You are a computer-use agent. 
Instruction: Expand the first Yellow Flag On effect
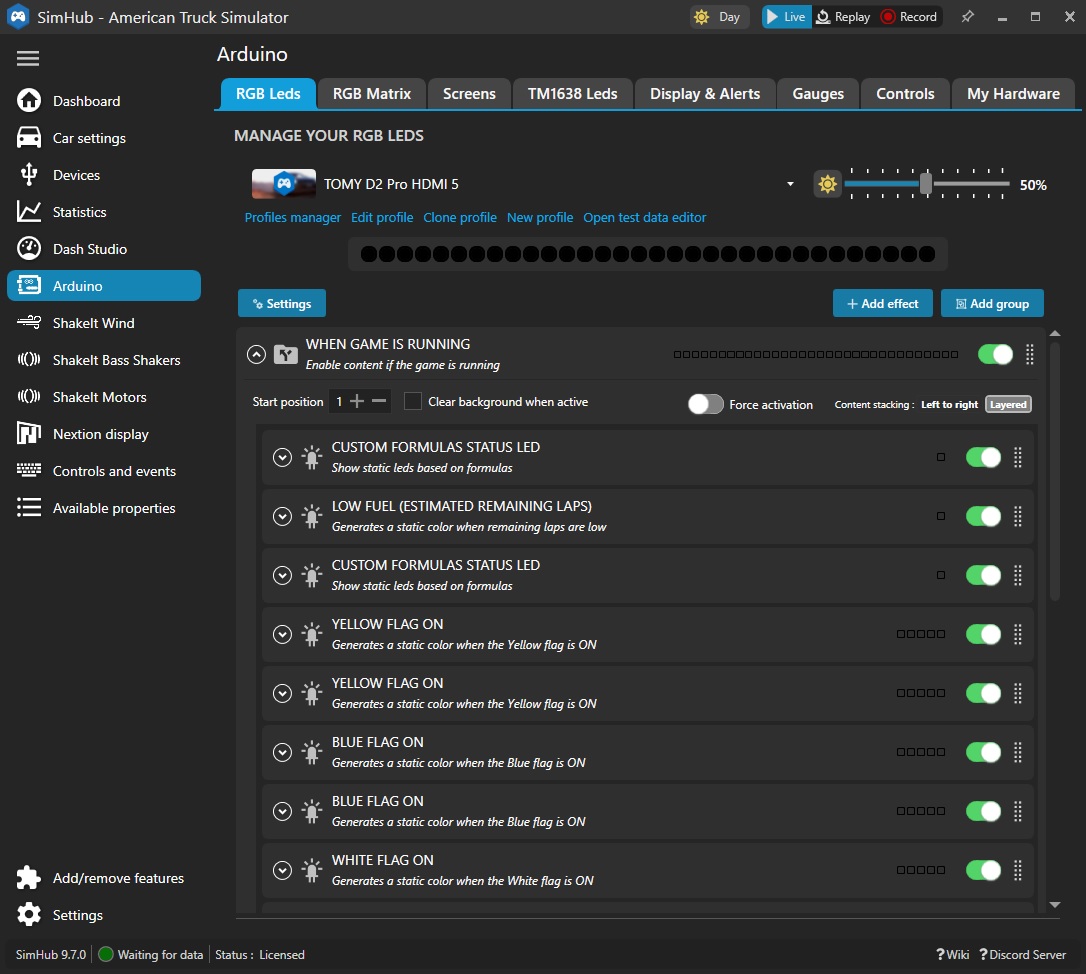pos(283,634)
